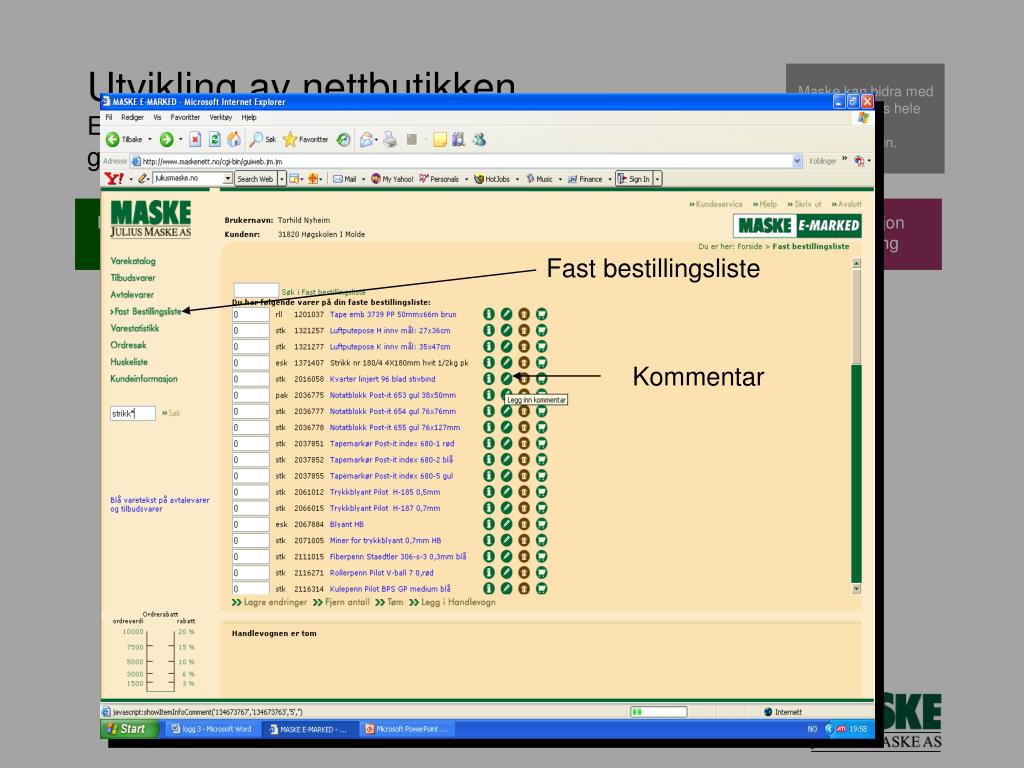The image size is (1024, 768).
Task: Switch to Microsoft PowerPoint taskbar item
Action: pos(406,729)
